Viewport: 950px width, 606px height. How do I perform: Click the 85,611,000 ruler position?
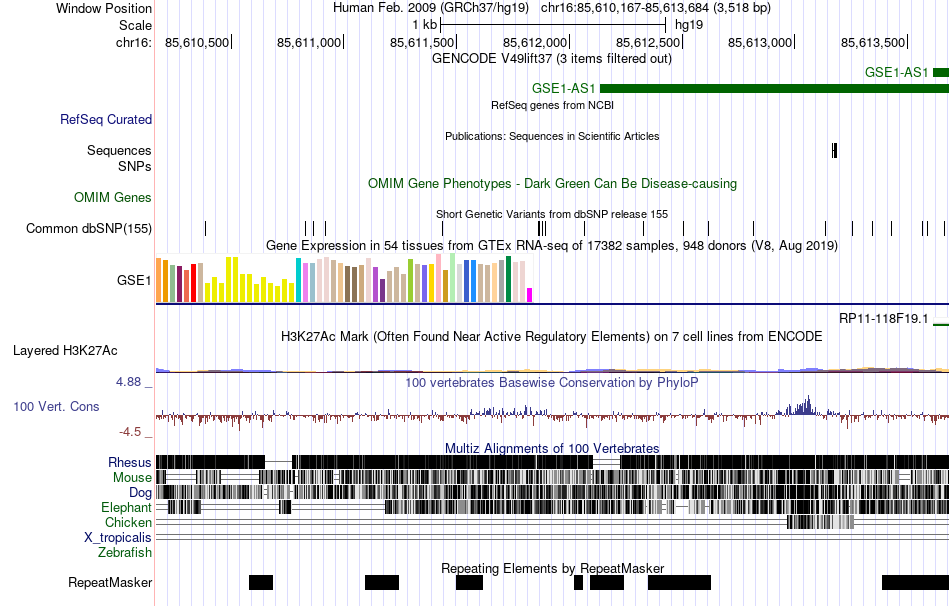tap(309, 42)
